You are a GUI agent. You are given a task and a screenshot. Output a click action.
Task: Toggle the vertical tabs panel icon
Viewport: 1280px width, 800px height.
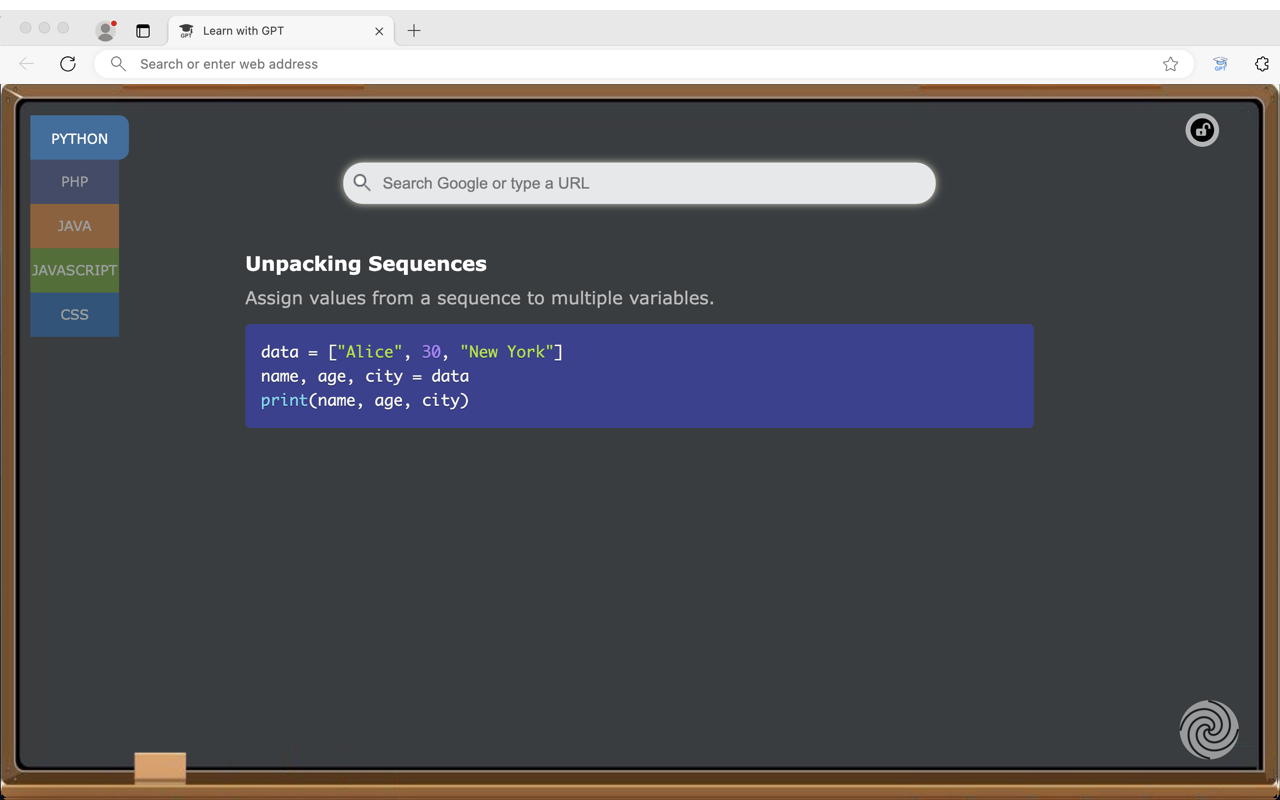[x=143, y=31]
